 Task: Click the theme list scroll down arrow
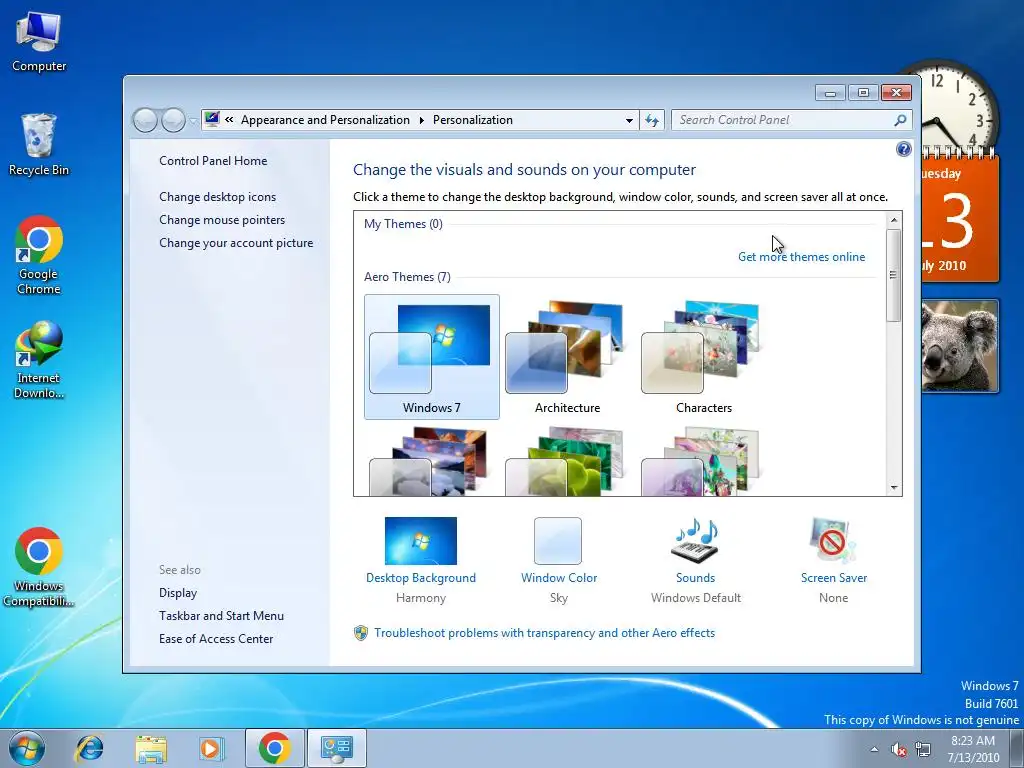(894, 488)
